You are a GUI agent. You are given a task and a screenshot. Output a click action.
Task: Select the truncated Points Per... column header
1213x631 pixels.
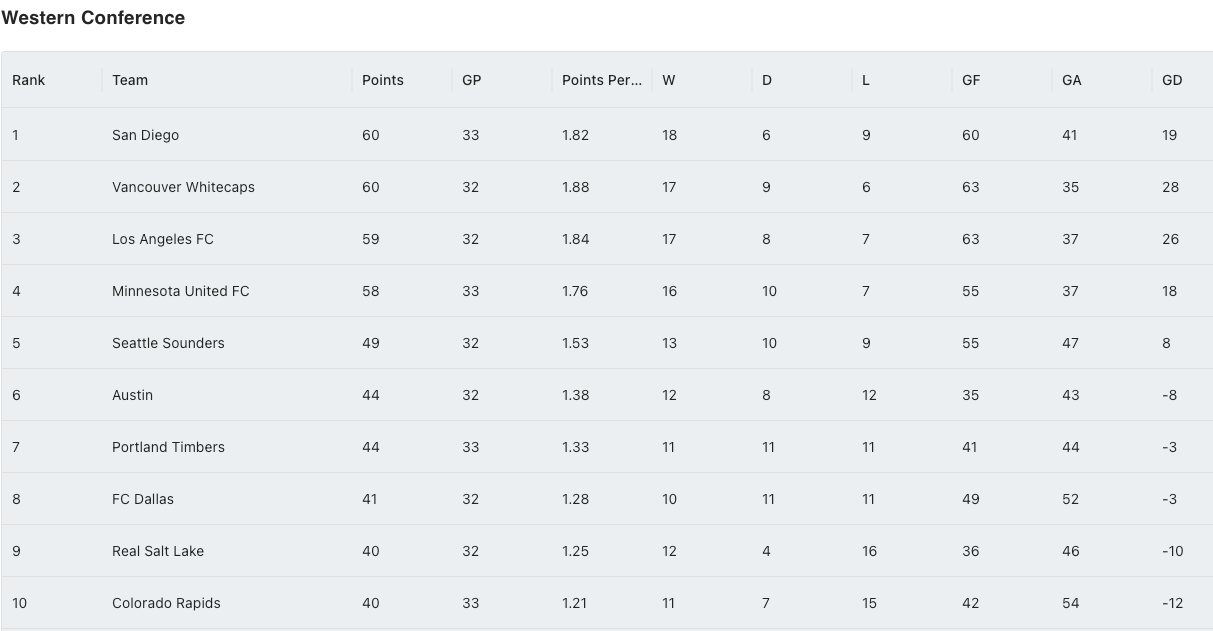(602, 80)
